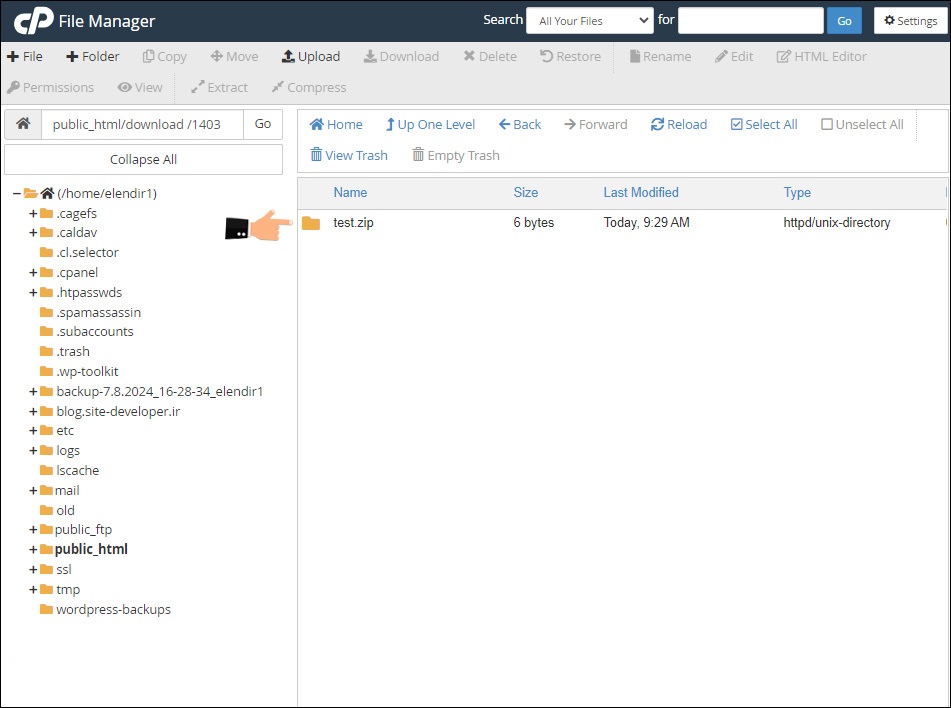Open Settings gear button
This screenshot has height=708, width=951.
[x=910, y=21]
